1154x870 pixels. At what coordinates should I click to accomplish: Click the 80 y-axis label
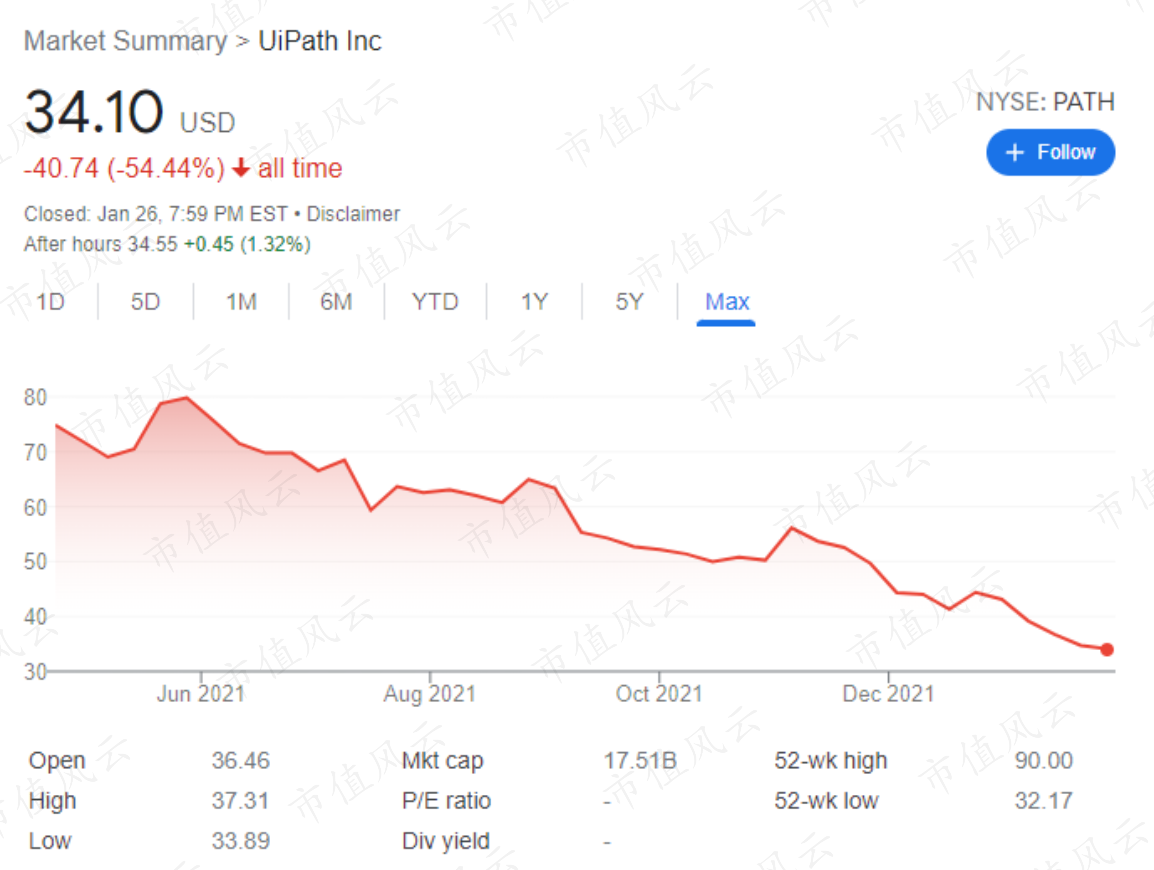[35, 397]
